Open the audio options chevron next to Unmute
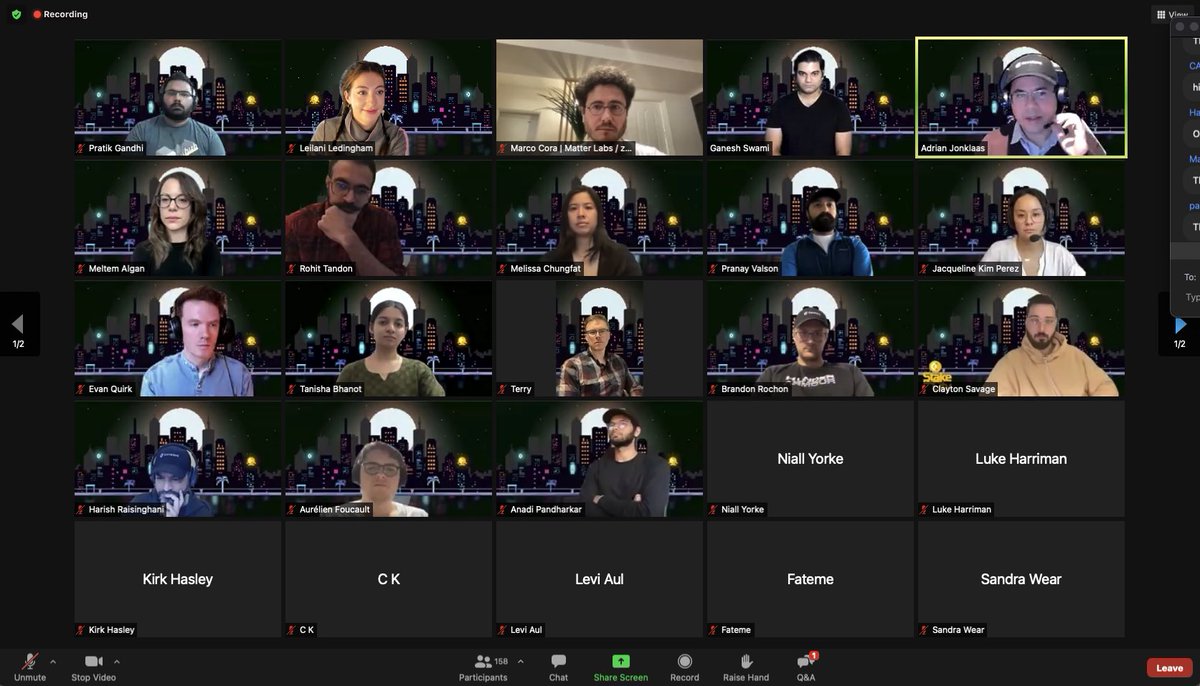The image size is (1200, 686). point(53,661)
